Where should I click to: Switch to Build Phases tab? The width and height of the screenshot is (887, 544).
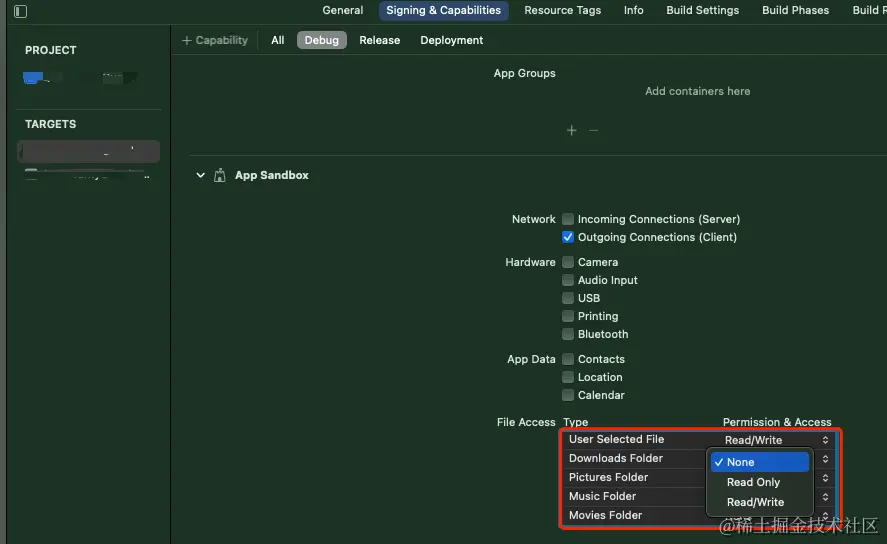[x=795, y=10]
